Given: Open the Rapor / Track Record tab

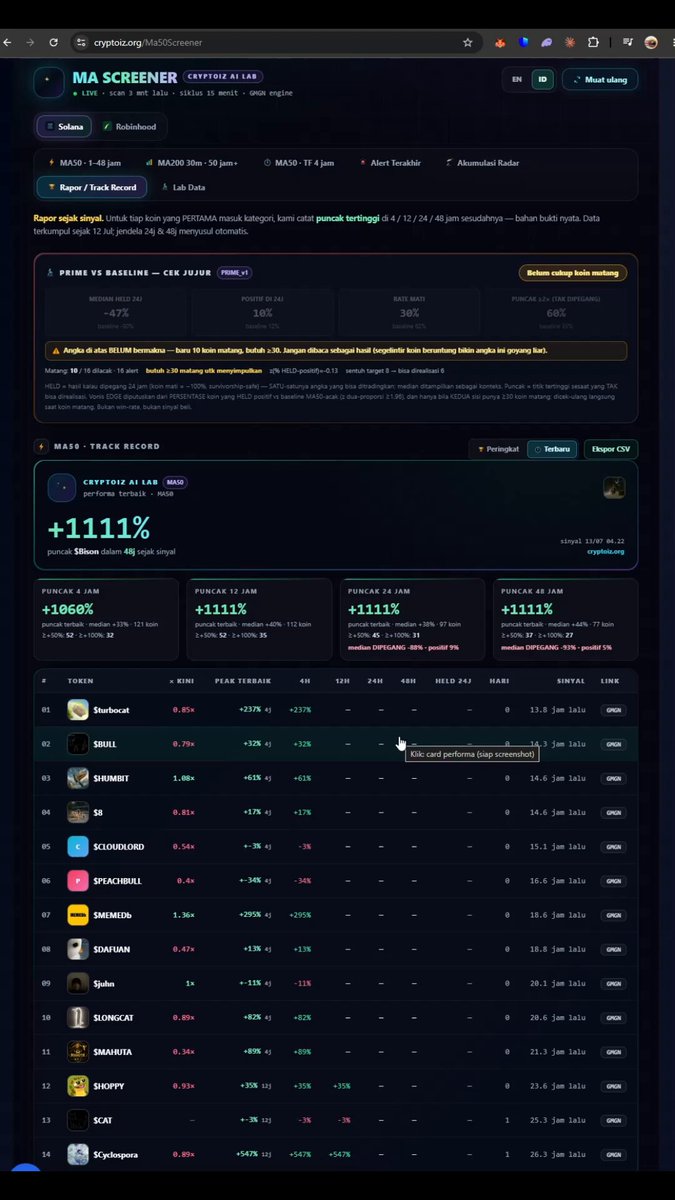Looking at the screenshot, I should click(x=92, y=187).
